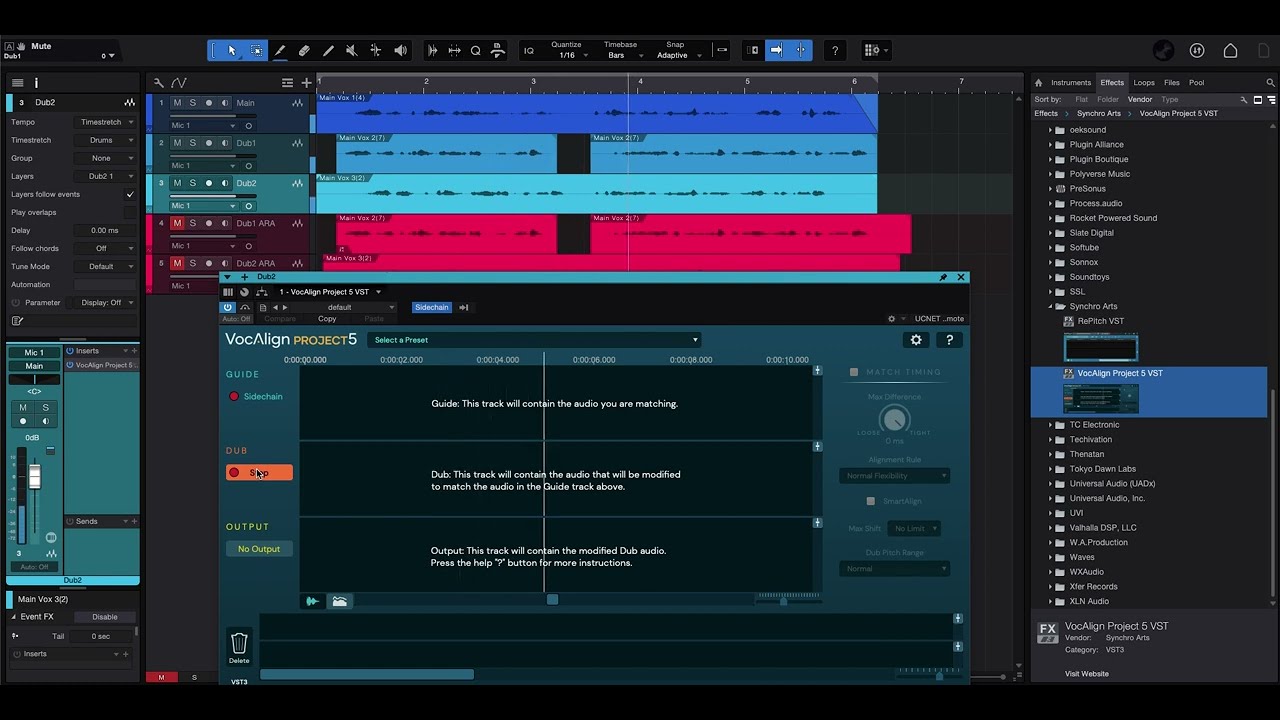Click the blue Sidechain button in the plugin header

tap(431, 307)
